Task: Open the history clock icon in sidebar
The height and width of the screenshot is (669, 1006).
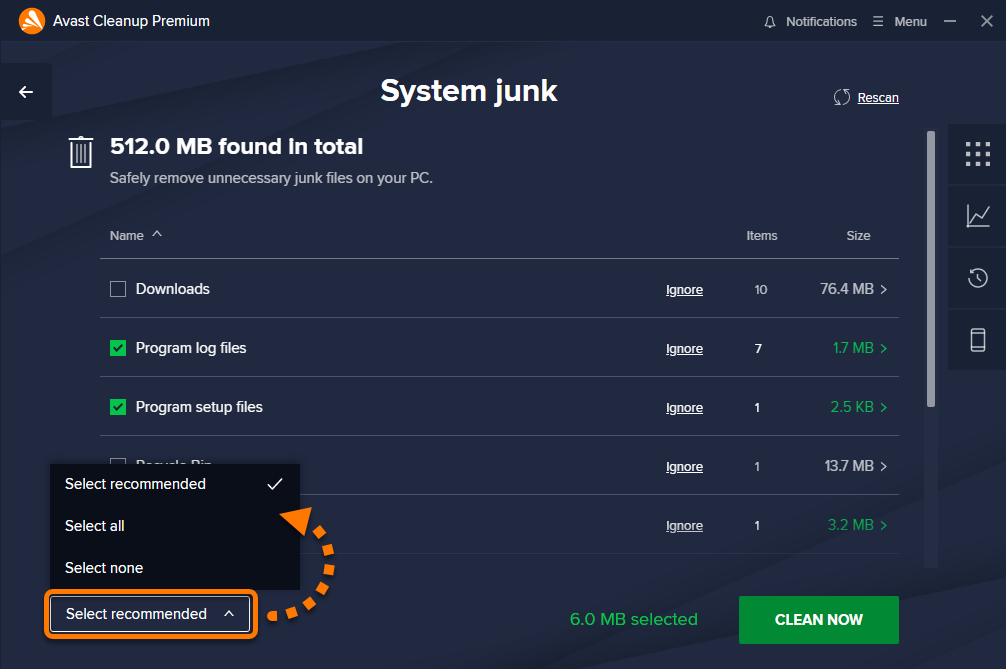Action: pyautogui.click(x=978, y=278)
